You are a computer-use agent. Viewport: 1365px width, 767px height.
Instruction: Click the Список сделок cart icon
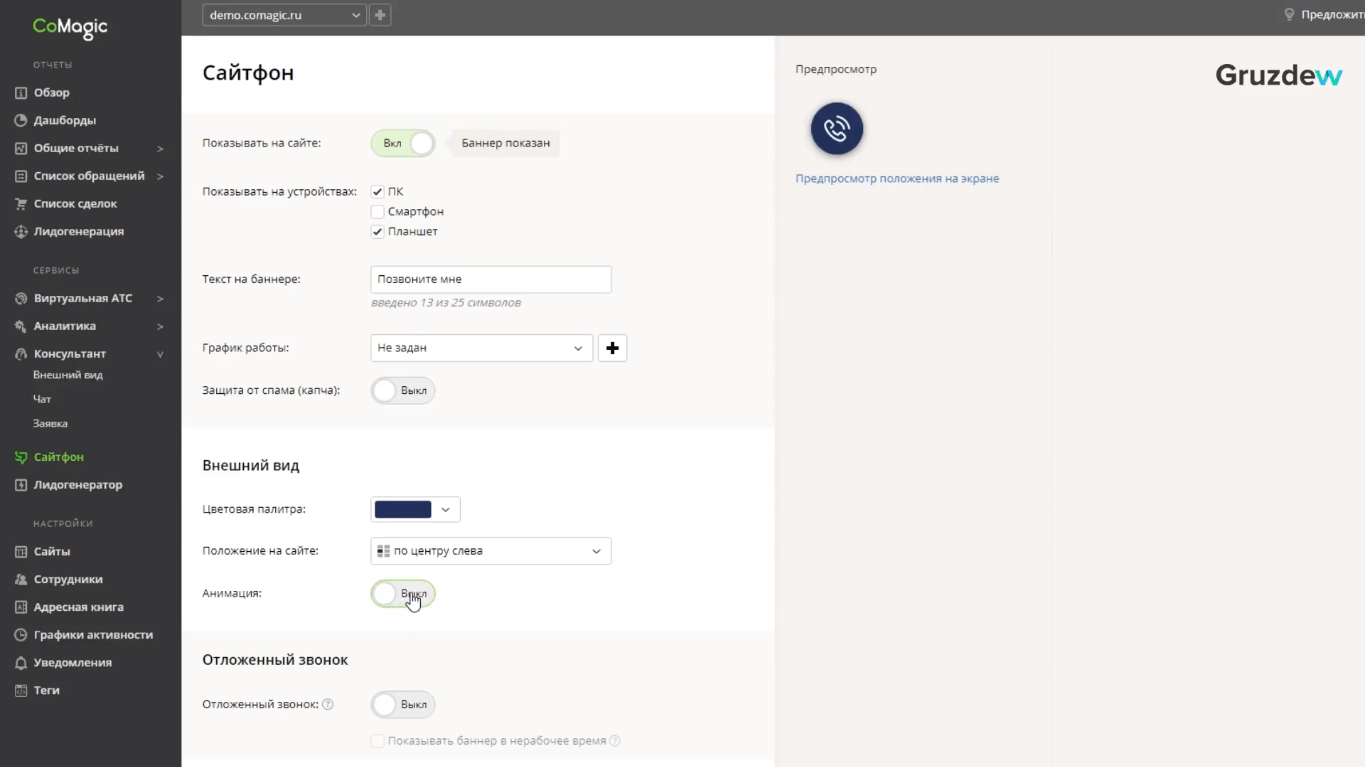point(21,204)
